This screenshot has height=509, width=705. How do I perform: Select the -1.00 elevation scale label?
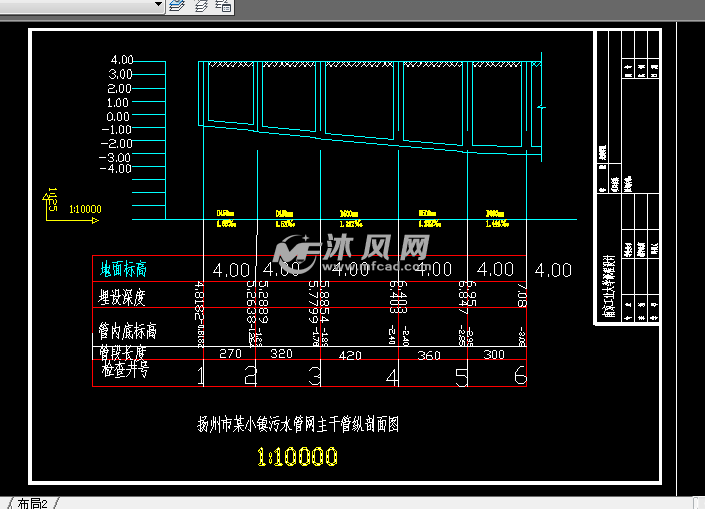[x=116, y=129]
